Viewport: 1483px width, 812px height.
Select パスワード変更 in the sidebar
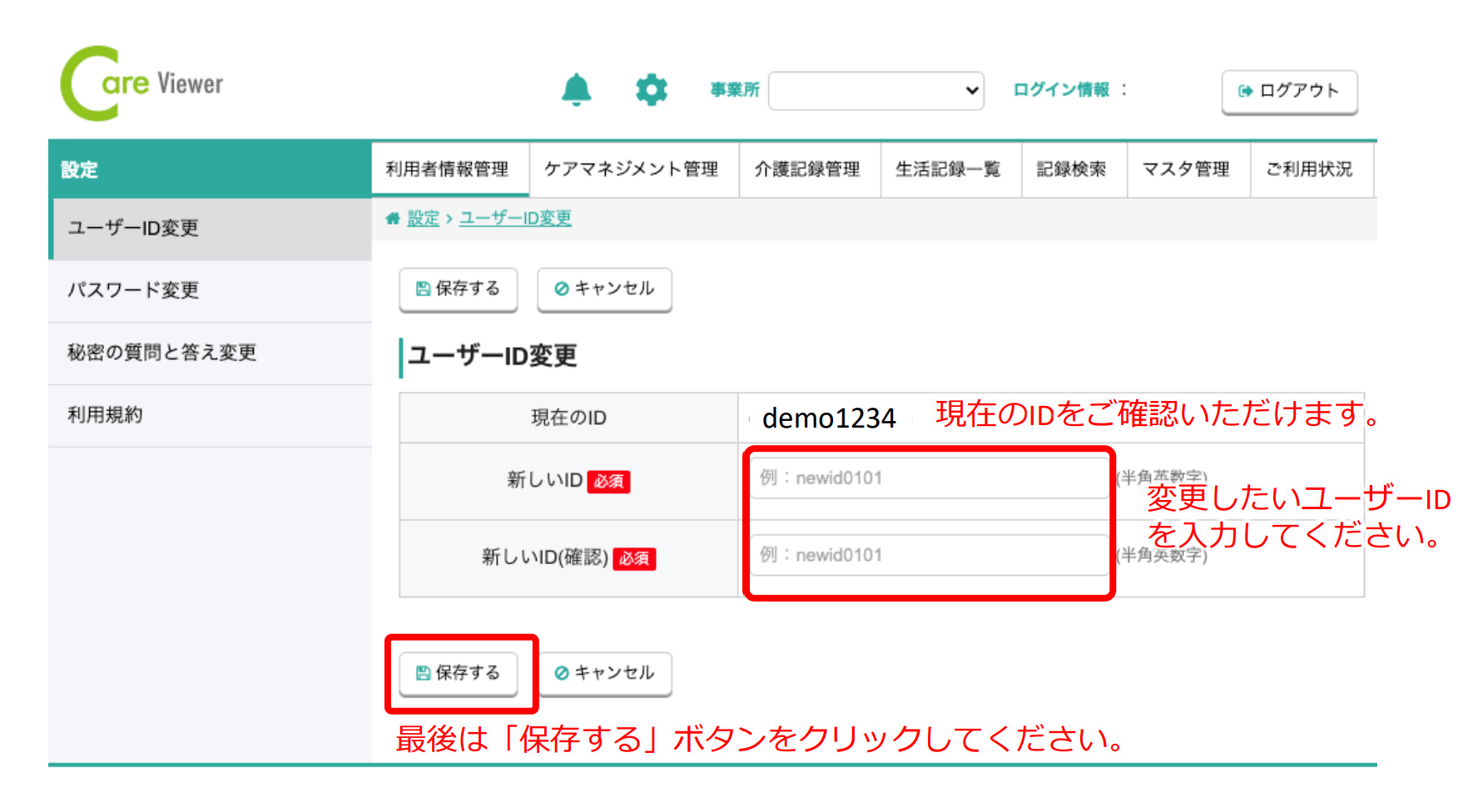pyautogui.click(x=133, y=290)
